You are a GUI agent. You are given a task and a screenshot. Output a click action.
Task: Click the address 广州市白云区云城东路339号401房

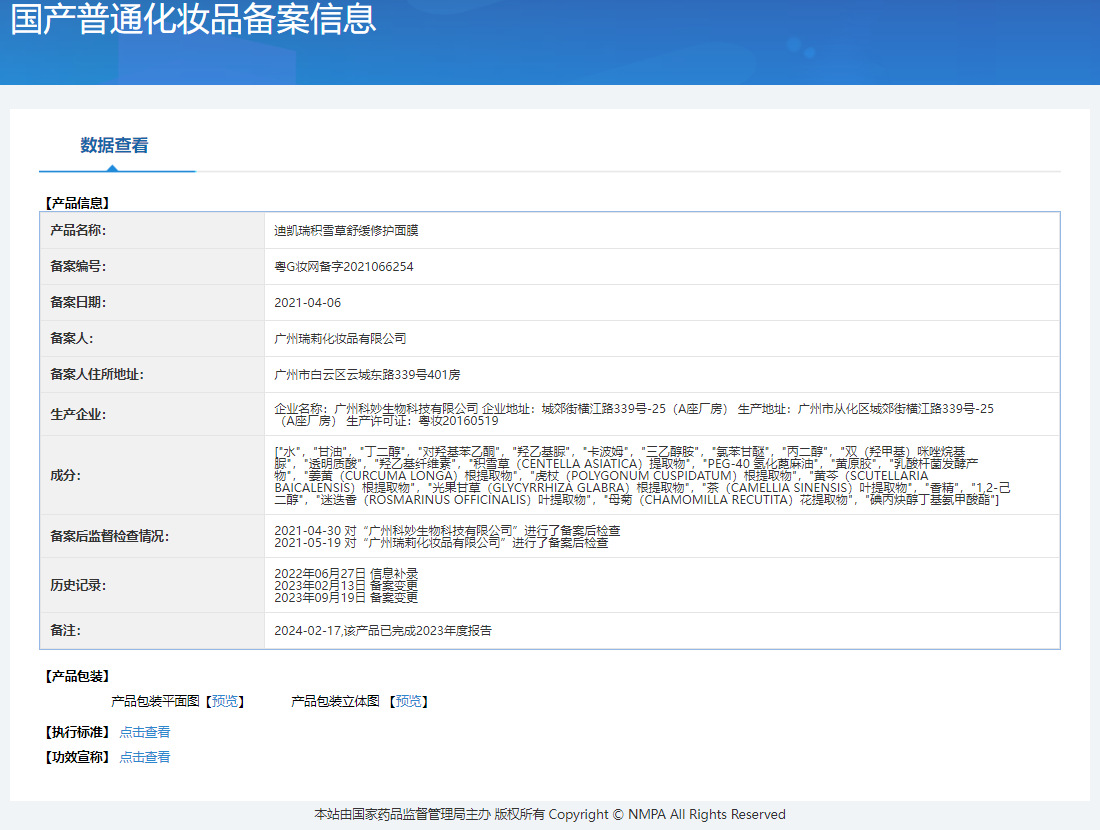[x=367, y=375]
